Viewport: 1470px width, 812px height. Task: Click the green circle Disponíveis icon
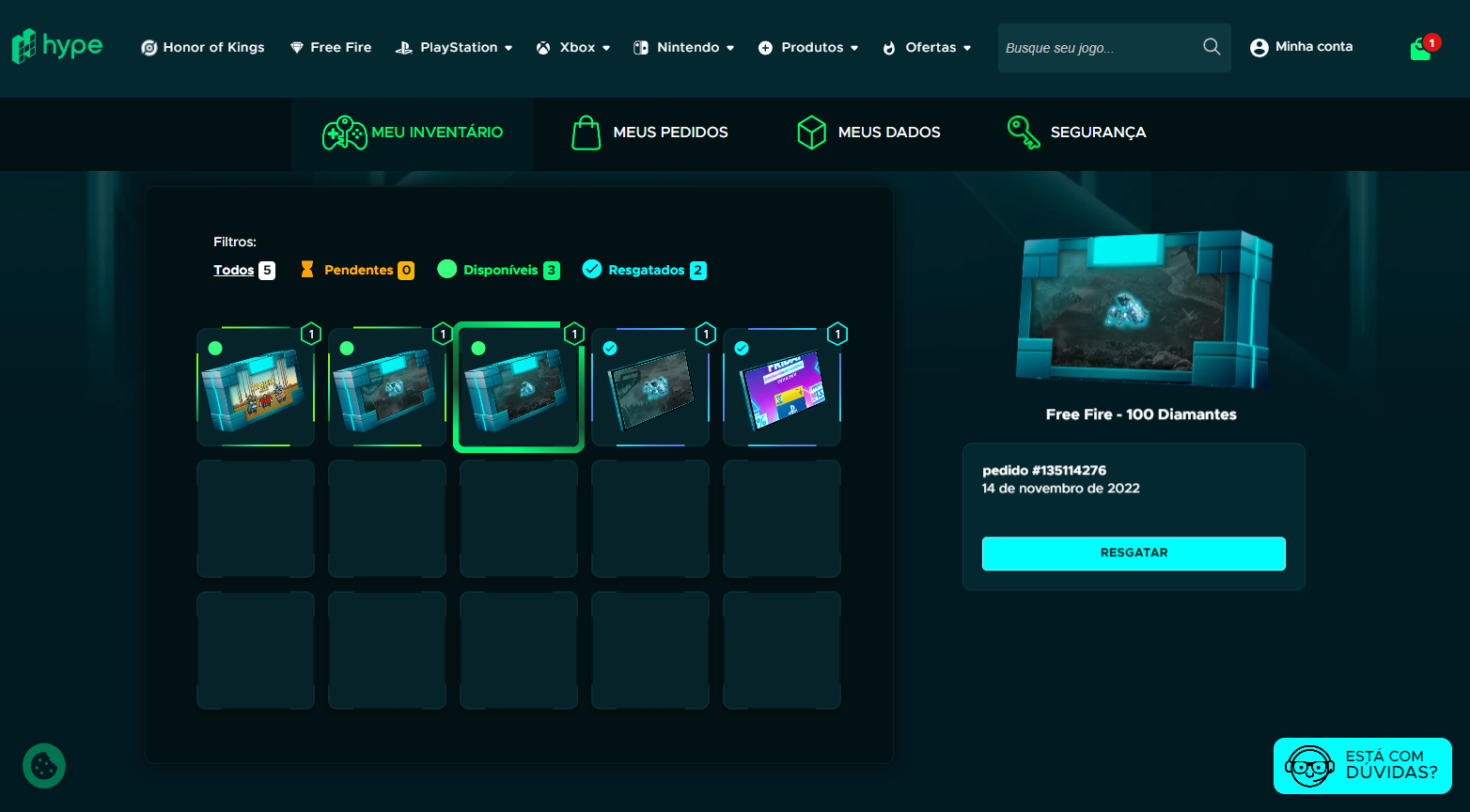click(x=446, y=270)
